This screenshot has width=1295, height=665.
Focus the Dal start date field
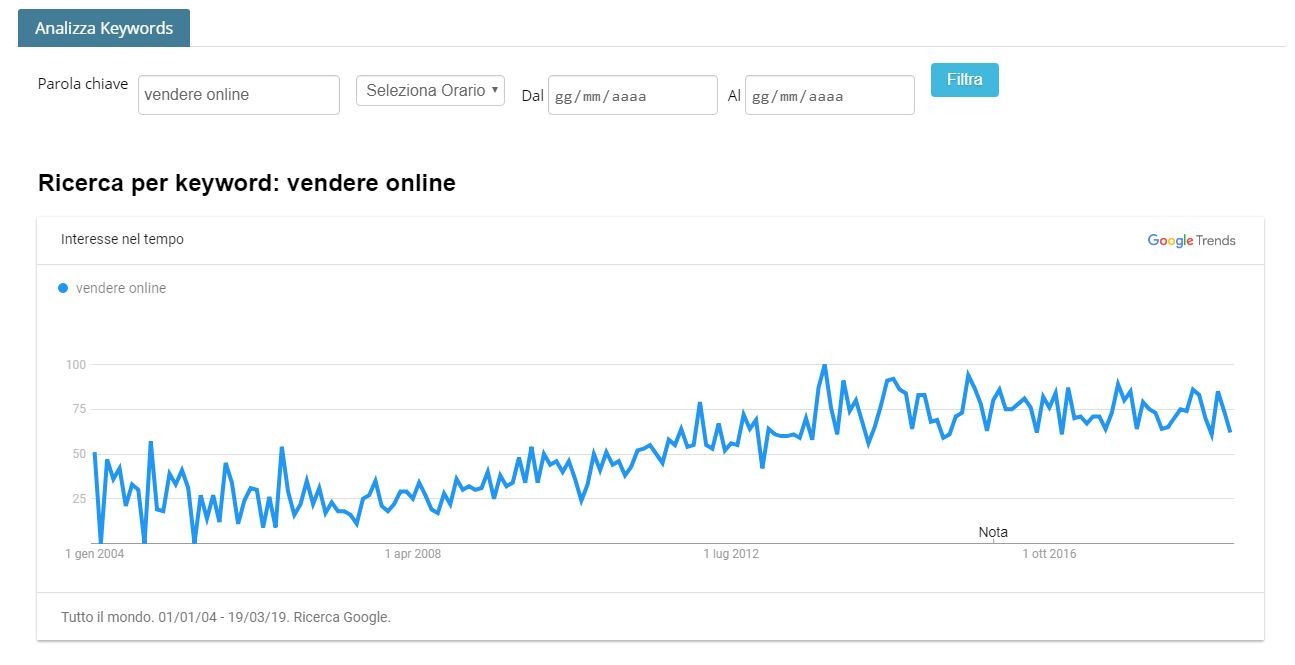633,95
